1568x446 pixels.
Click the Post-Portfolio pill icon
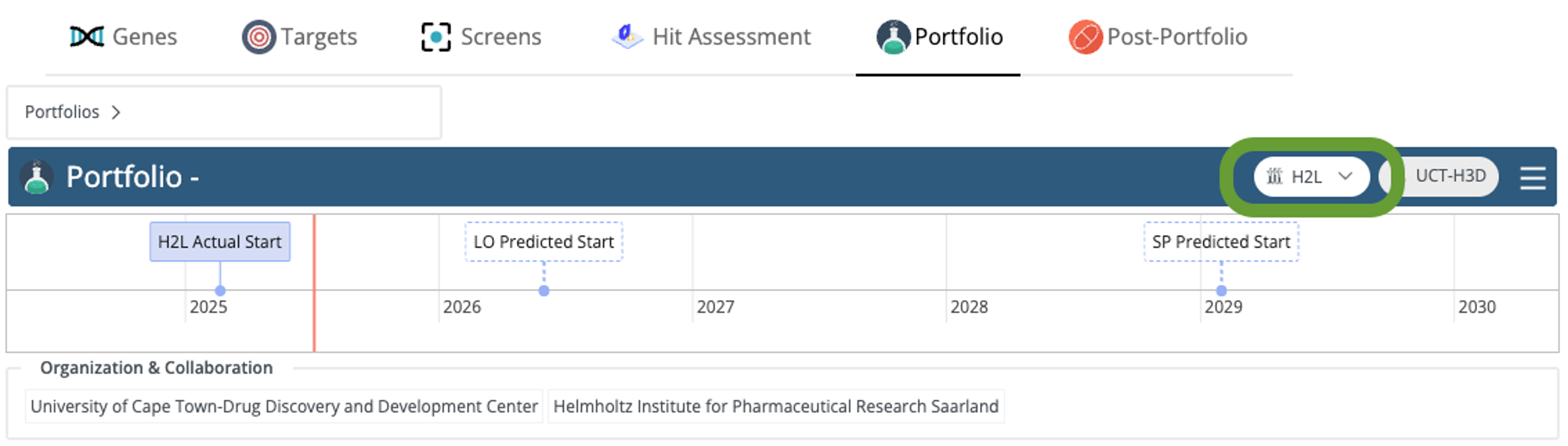(1085, 37)
